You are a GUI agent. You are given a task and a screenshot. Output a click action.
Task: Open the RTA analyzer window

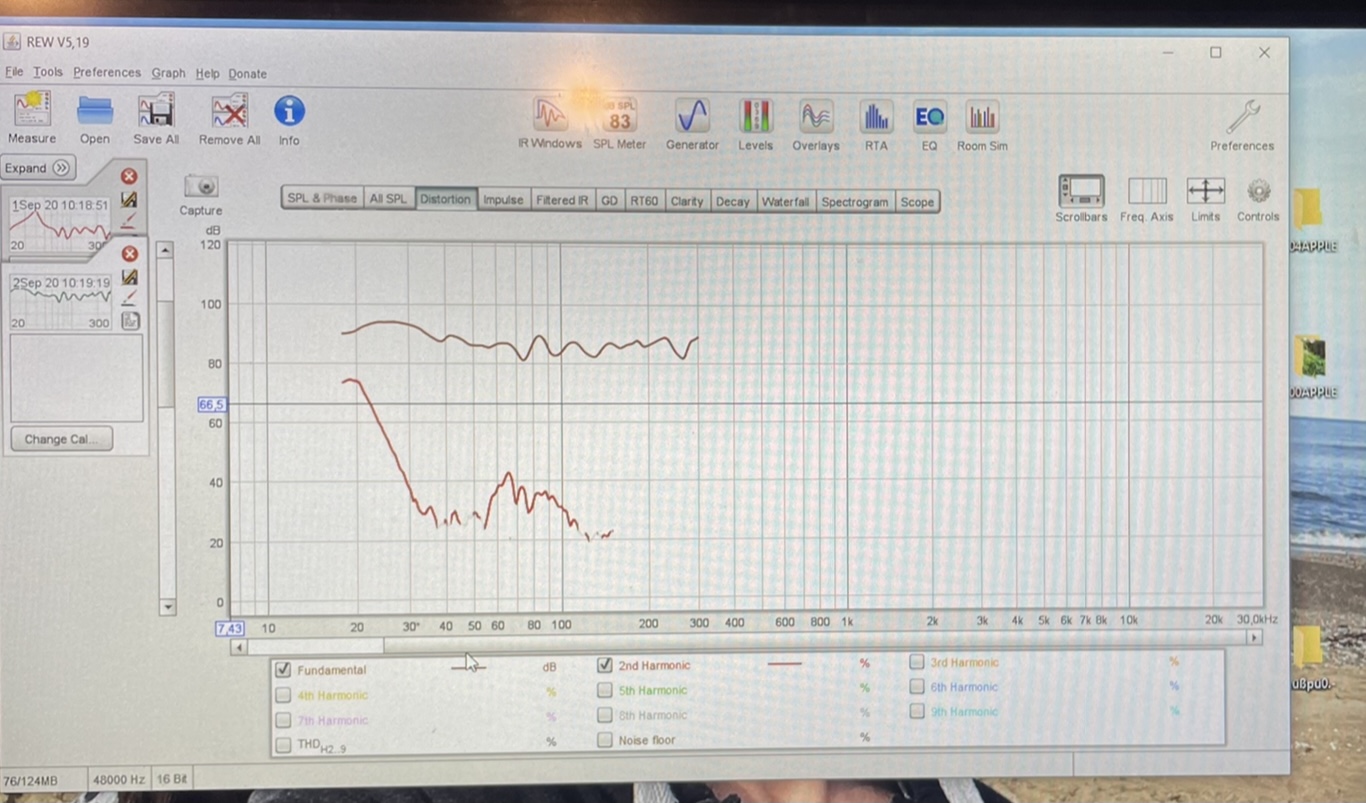tap(876, 117)
